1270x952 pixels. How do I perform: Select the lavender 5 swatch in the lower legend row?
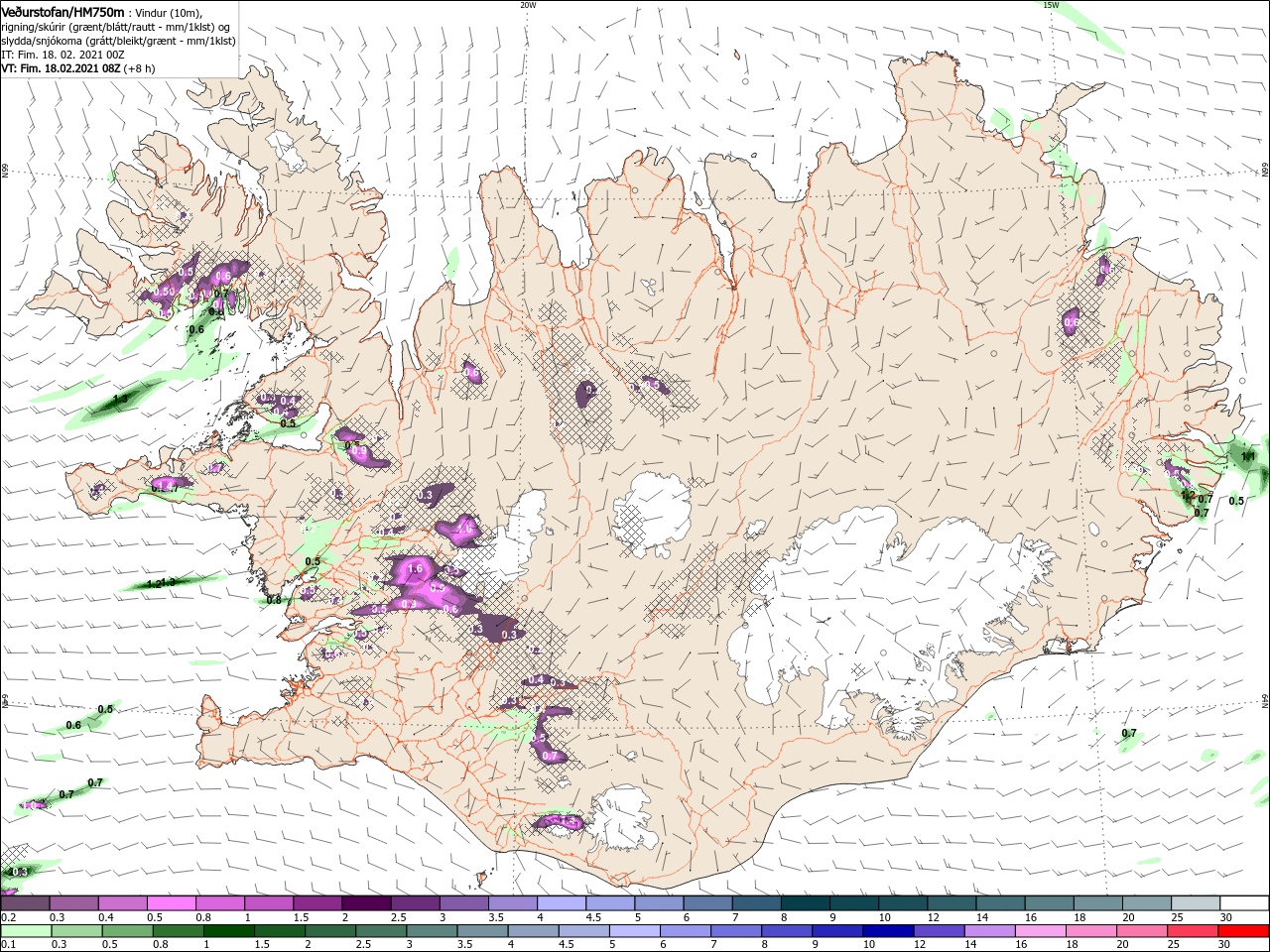pyautogui.click(x=633, y=931)
